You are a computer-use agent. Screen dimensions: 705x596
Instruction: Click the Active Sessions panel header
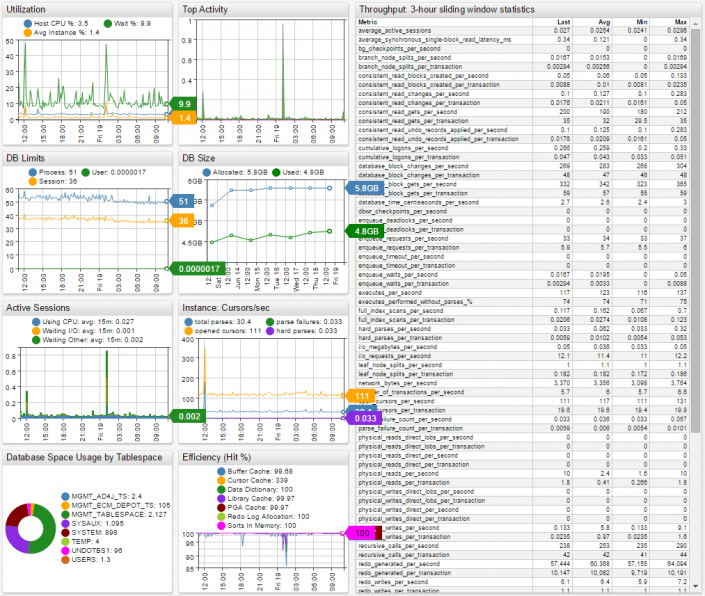[x=38, y=308]
